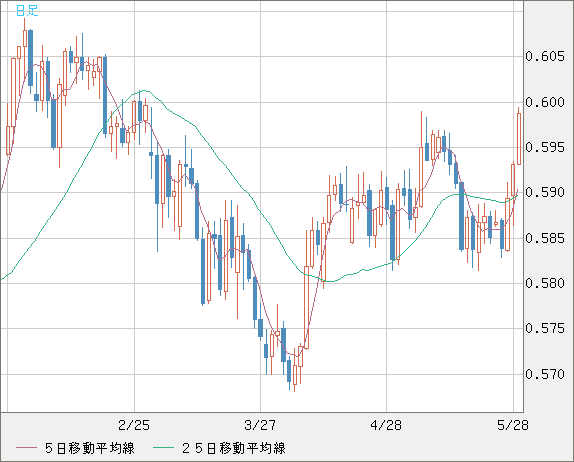Click the 0.590 price axis label

pyautogui.click(x=545, y=192)
